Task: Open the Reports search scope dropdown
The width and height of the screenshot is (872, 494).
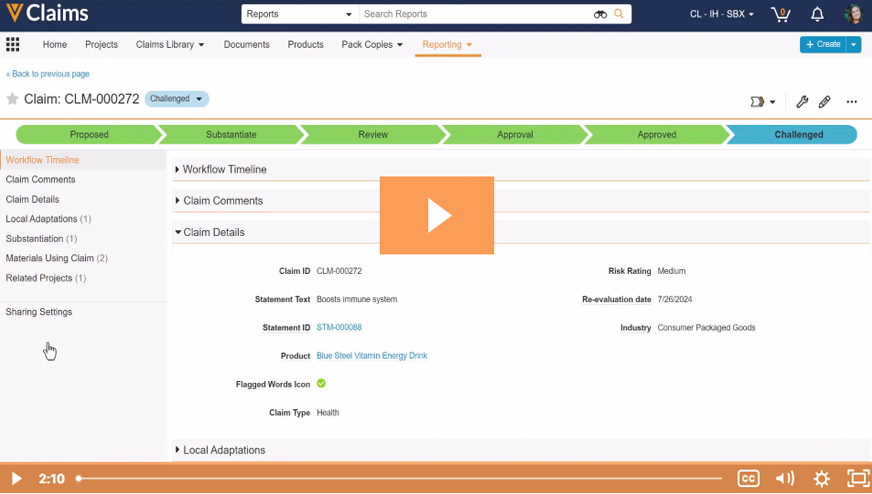Action: click(299, 14)
